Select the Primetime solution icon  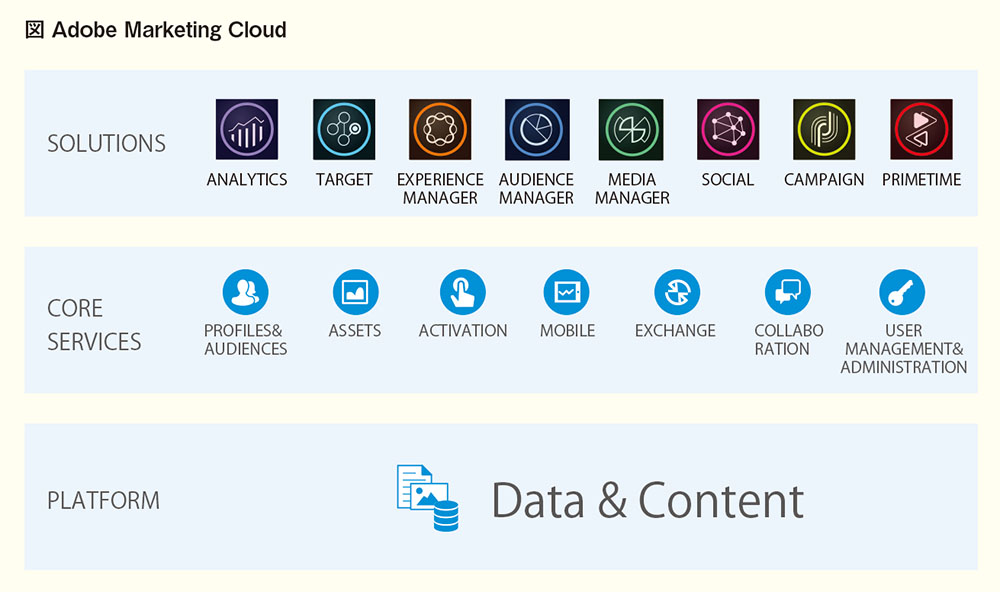(921, 129)
